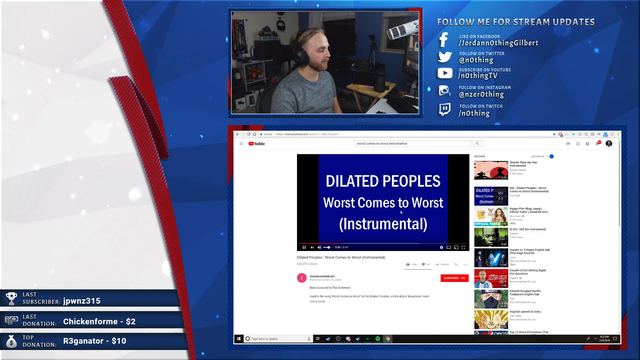Open YouTube hamburger guide menu
Image resolution: width=640 pixels, height=360 pixels.
[241, 144]
